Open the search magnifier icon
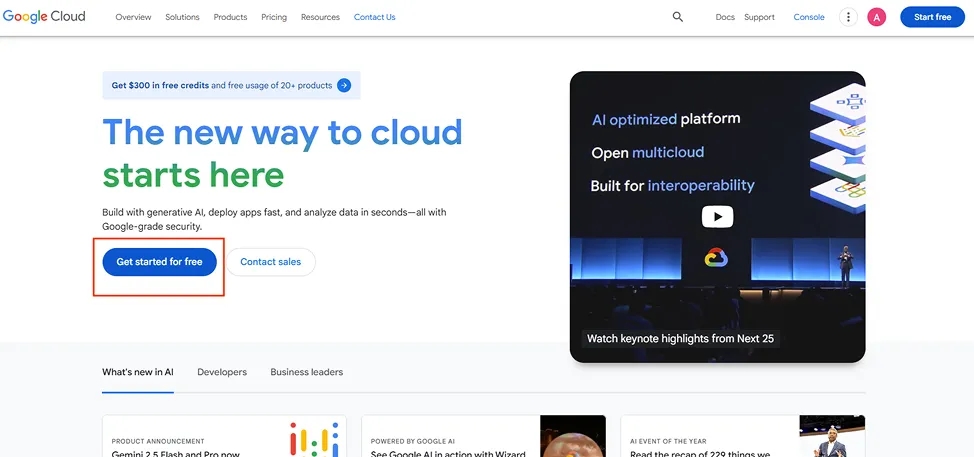The image size is (974, 457). [x=678, y=17]
